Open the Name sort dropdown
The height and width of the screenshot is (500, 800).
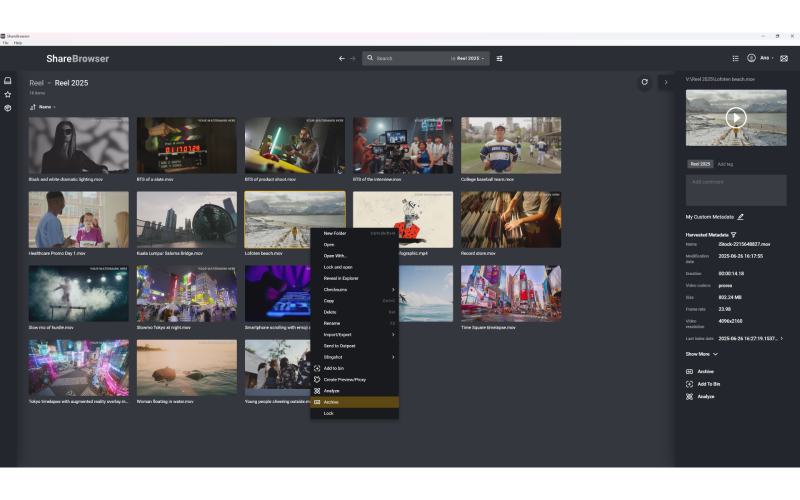coord(48,107)
